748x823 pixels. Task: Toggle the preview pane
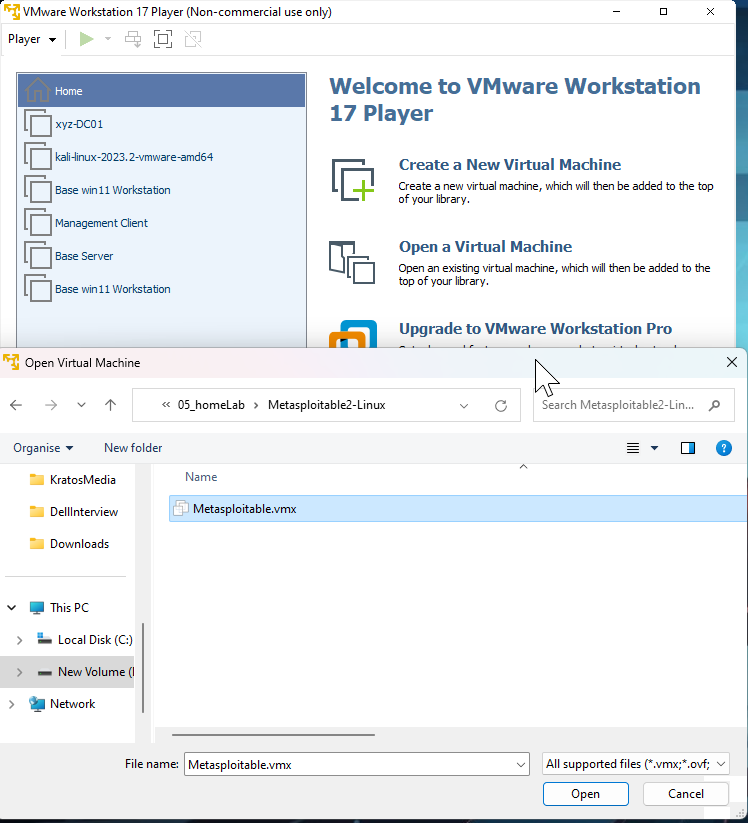[688, 448]
